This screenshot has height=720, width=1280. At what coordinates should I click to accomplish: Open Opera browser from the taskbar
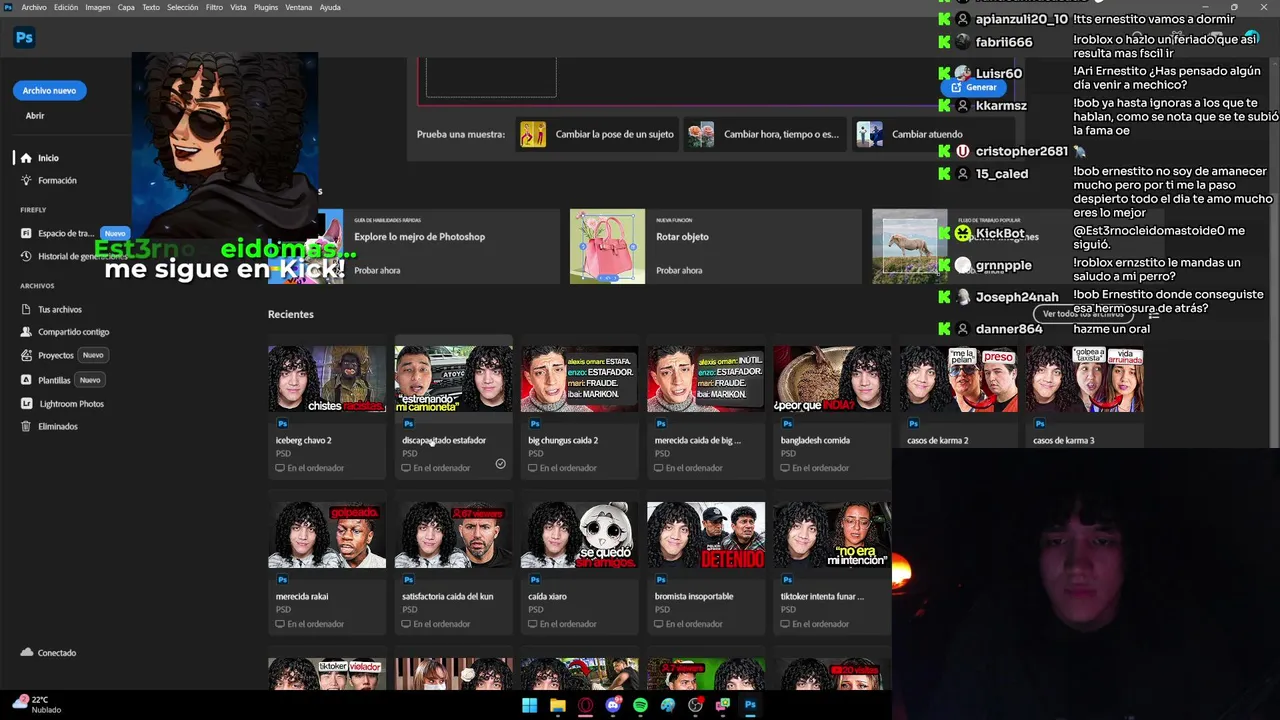click(x=586, y=705)
